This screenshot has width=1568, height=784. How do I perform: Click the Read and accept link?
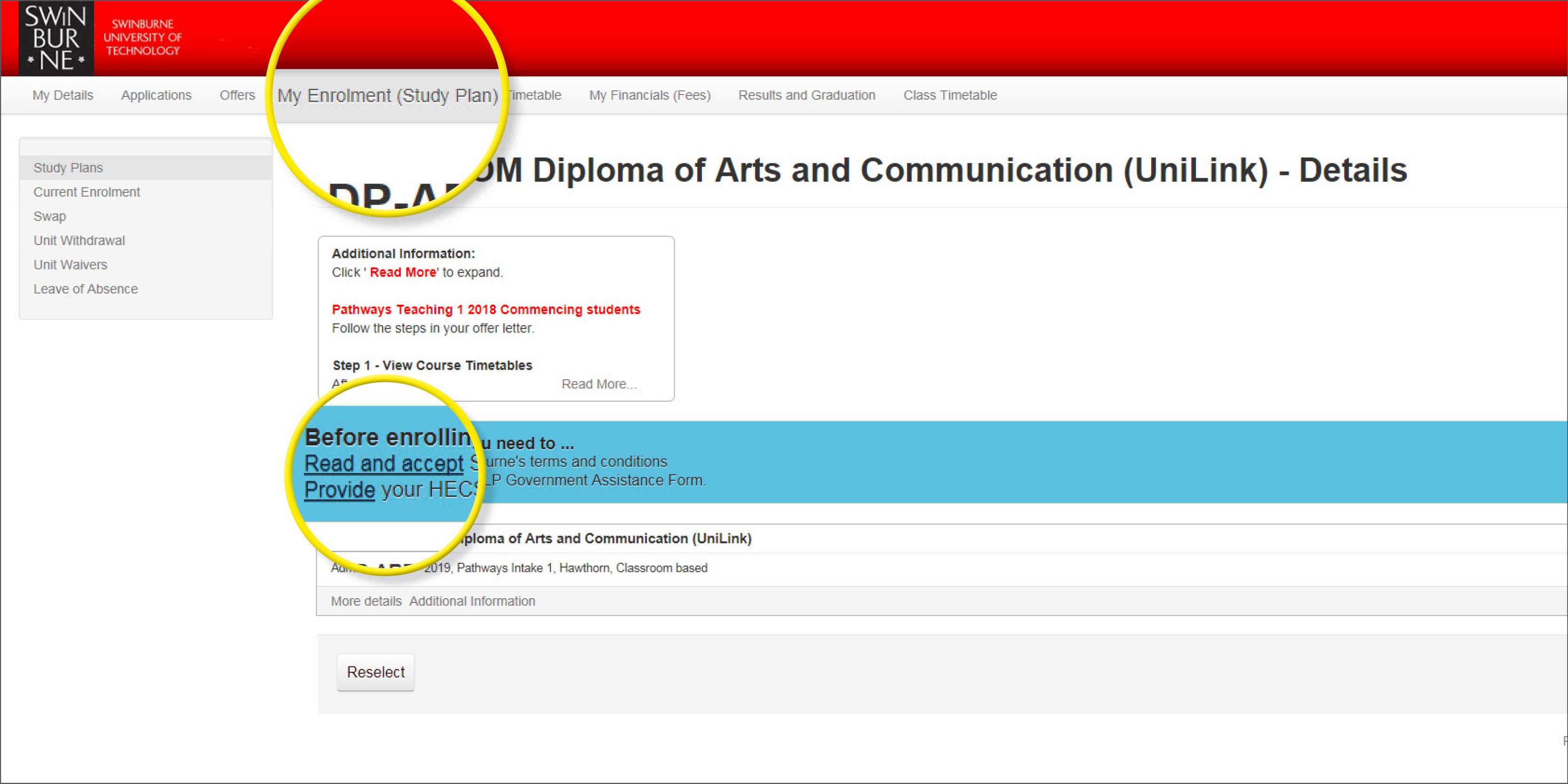[383, 464]
